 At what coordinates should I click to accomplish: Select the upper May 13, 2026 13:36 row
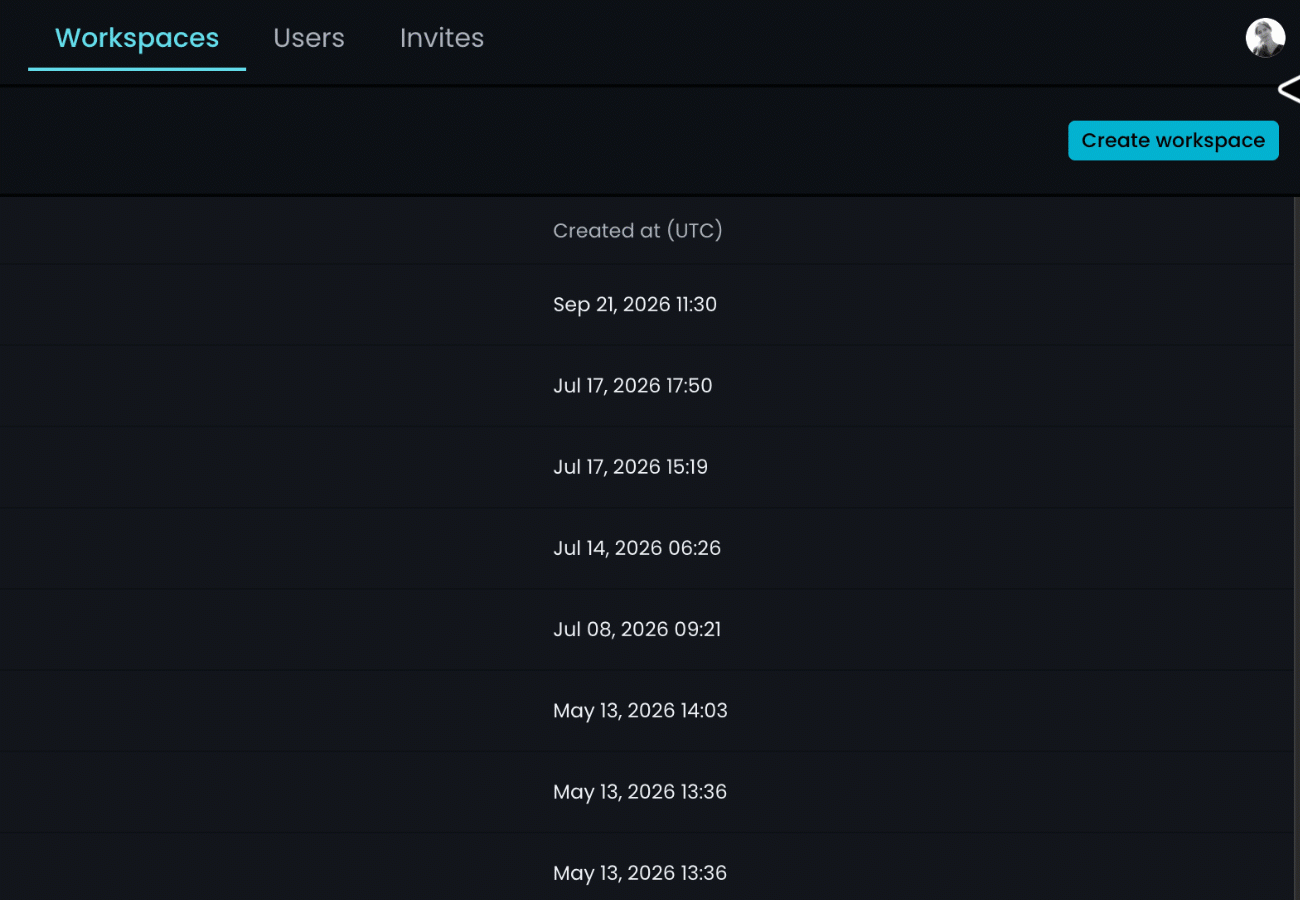point(647,792)
